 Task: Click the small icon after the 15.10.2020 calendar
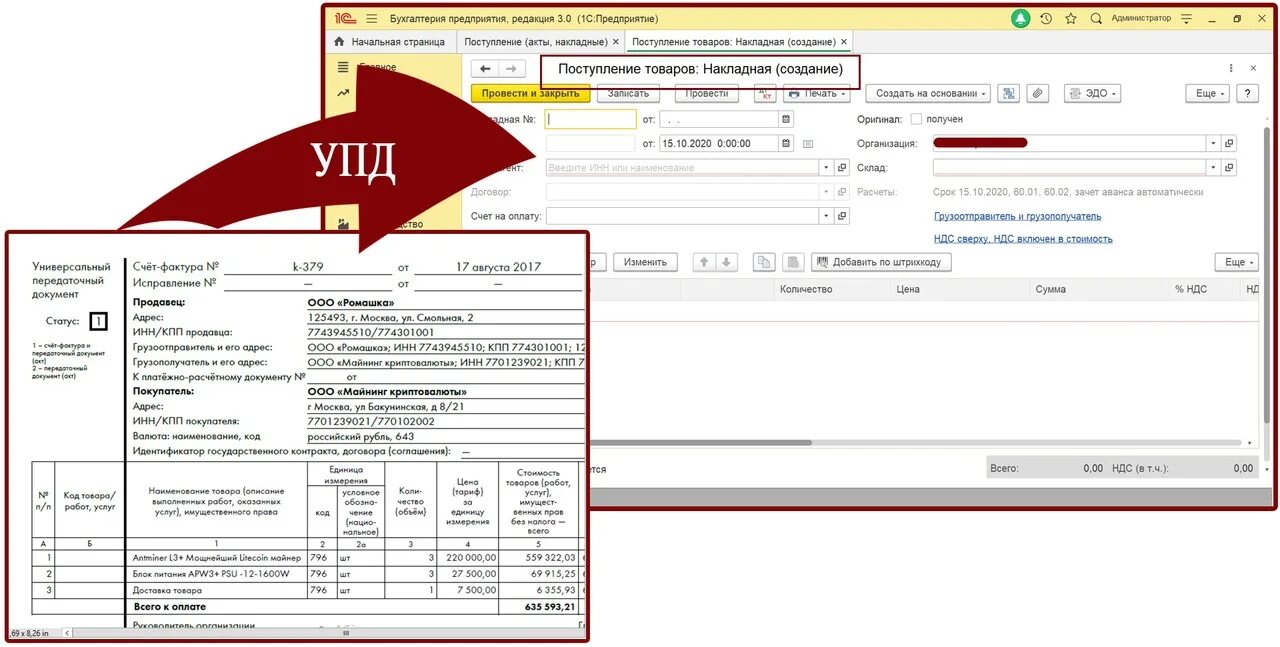tap(808, 143)
